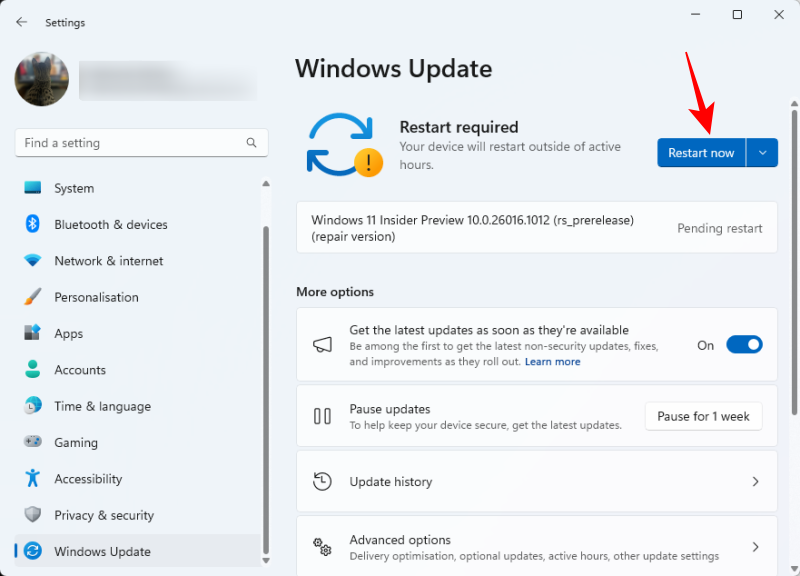800x576 pixels.
Task: Click the Advanced options gears icon
Action: click(x=322, y=547)
